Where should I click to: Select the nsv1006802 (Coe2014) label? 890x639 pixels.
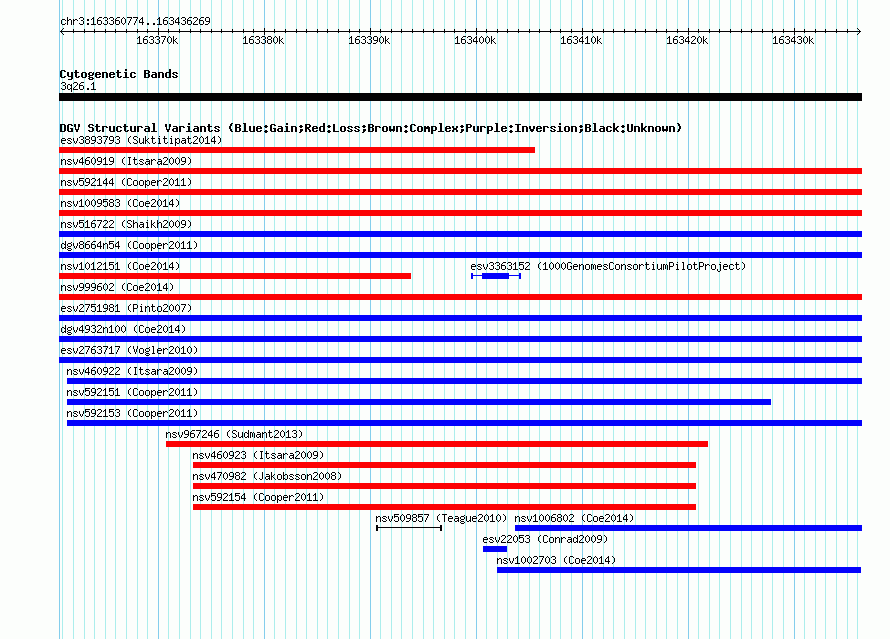[x=574, y=518]
